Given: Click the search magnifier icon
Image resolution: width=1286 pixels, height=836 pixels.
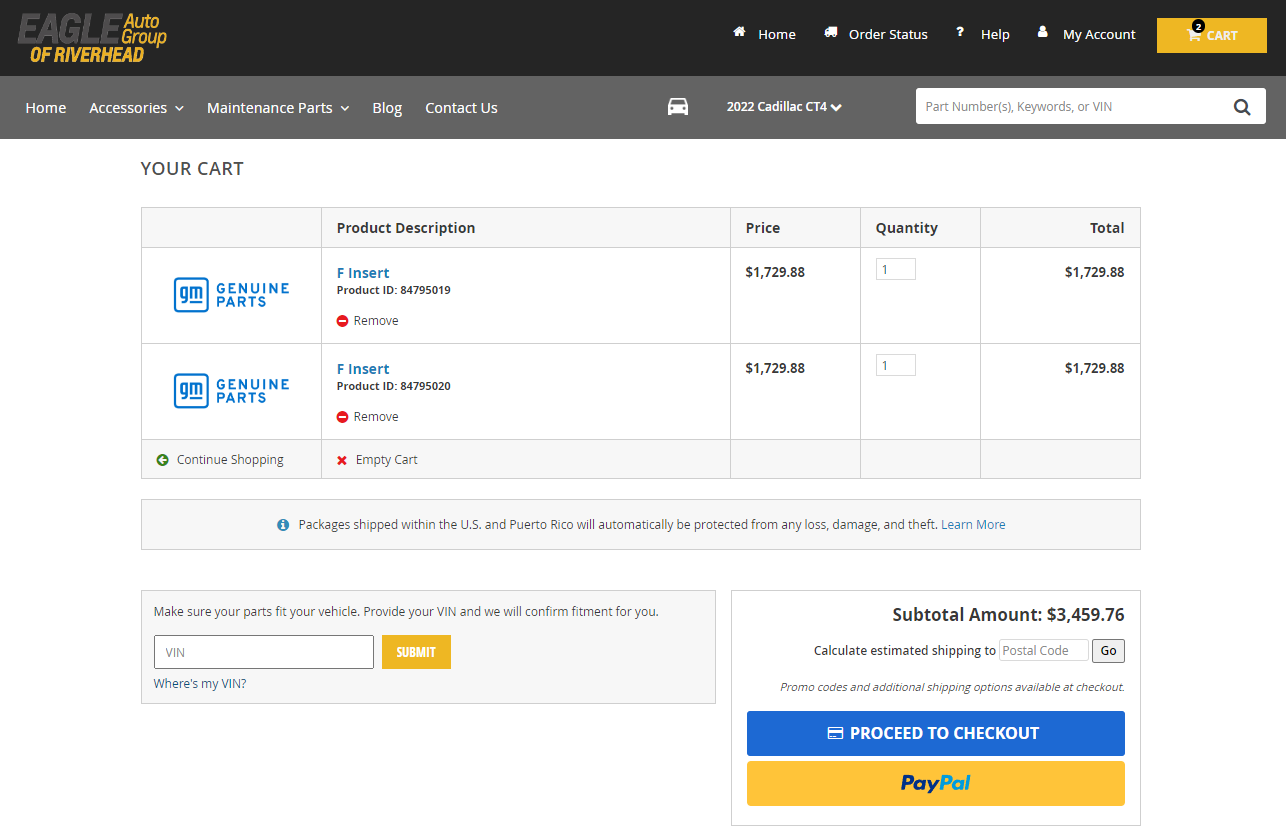Looking at the screenshot, I should pyautogui.click(x=1241, y=107).
